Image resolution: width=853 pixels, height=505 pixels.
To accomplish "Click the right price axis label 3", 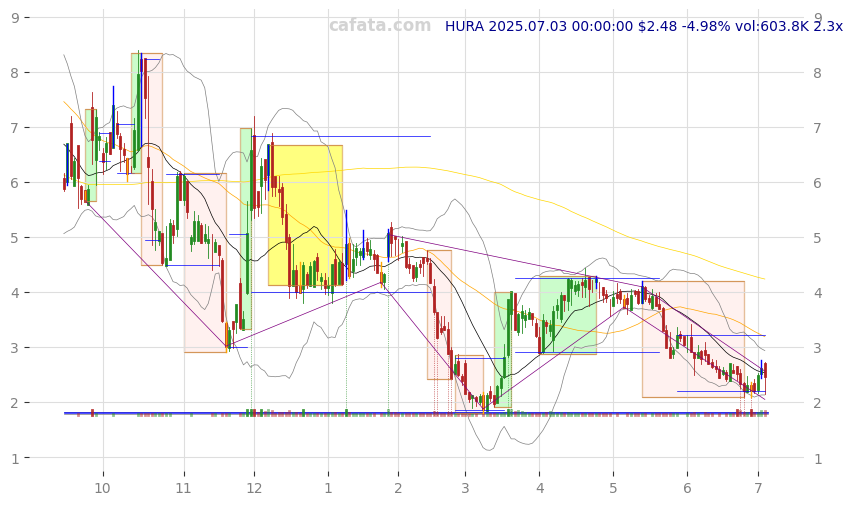I will 817,348.
